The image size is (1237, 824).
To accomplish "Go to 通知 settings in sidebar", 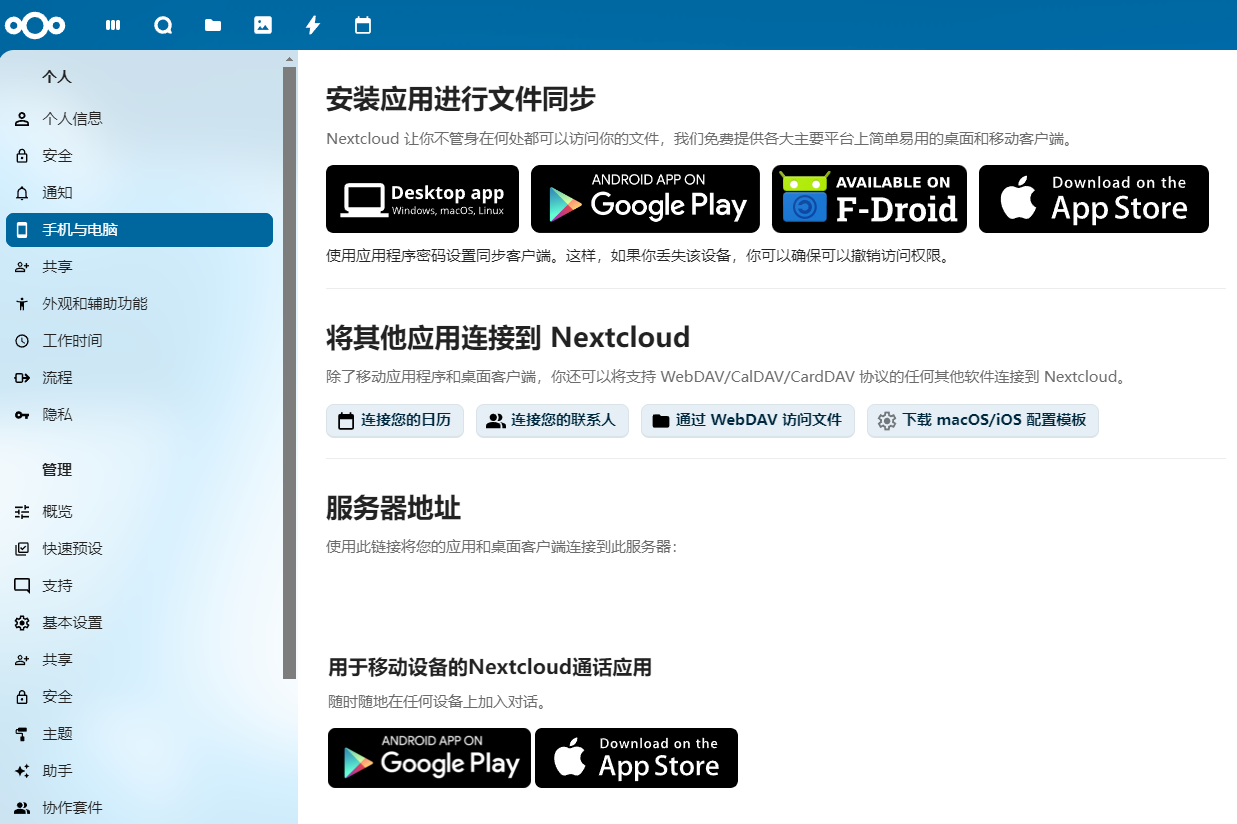I will click(57, 193).
